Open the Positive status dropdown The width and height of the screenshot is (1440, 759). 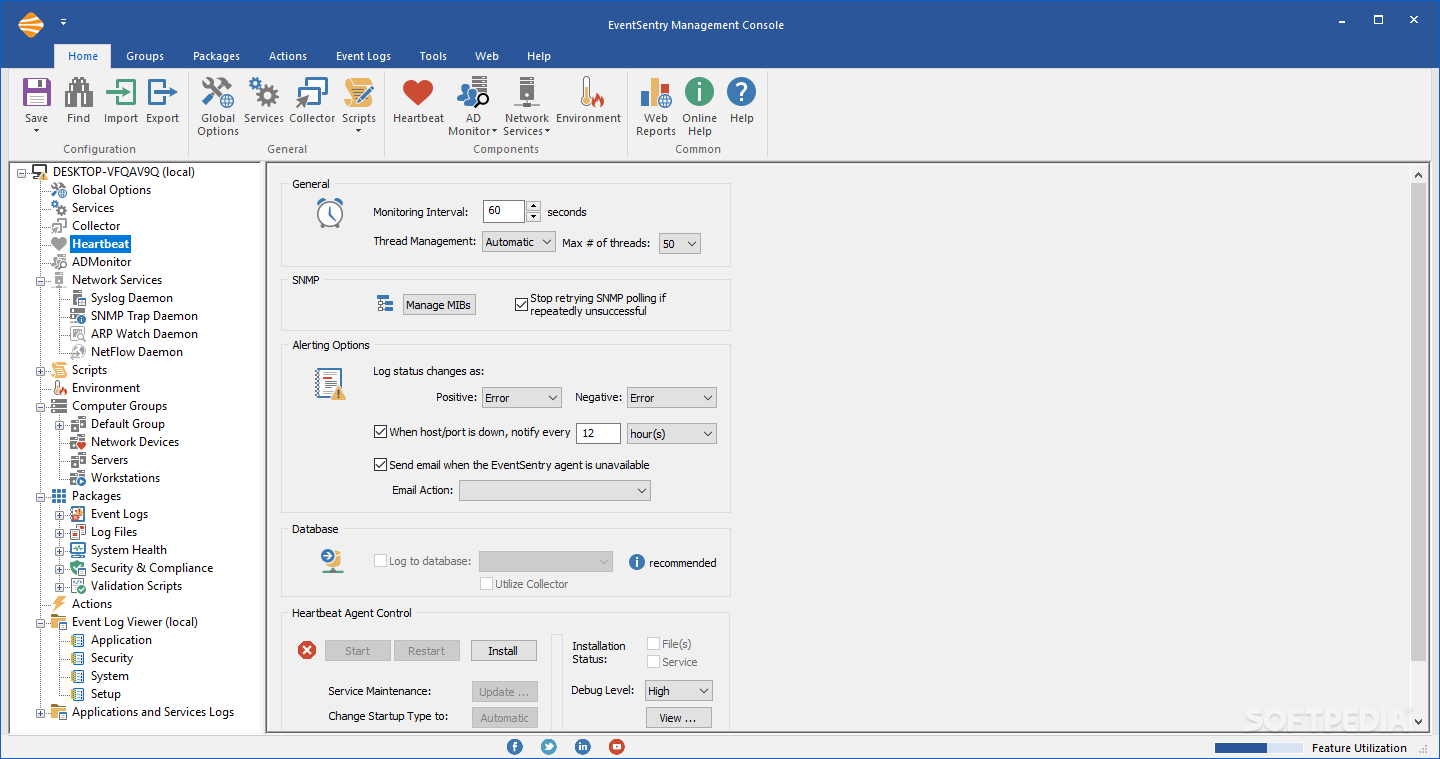pos(522,398)
